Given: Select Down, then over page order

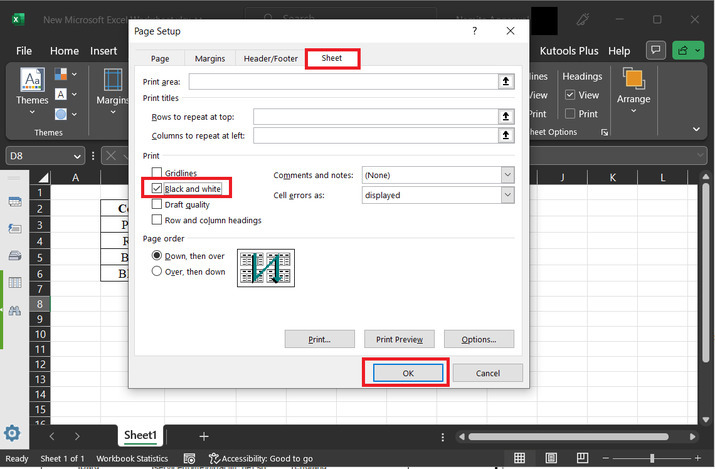Looking at the screenshot, I should (x=156, y=255).
